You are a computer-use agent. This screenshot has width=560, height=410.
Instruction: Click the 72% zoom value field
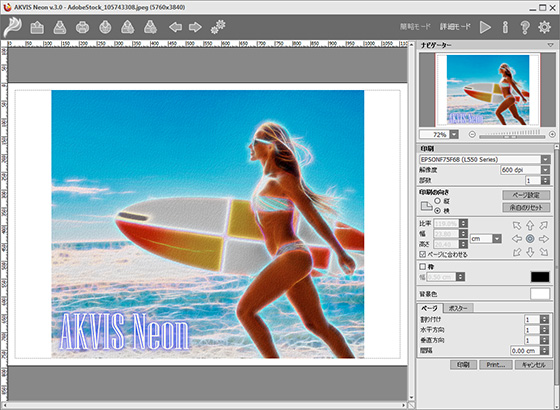coord(435,135)
